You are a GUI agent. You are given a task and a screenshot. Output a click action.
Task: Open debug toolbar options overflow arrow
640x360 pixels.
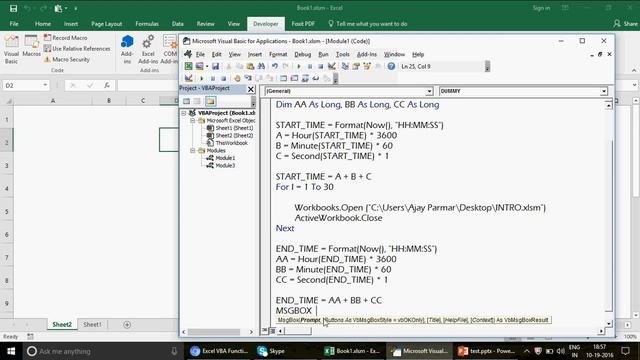(x=335, y=79)
